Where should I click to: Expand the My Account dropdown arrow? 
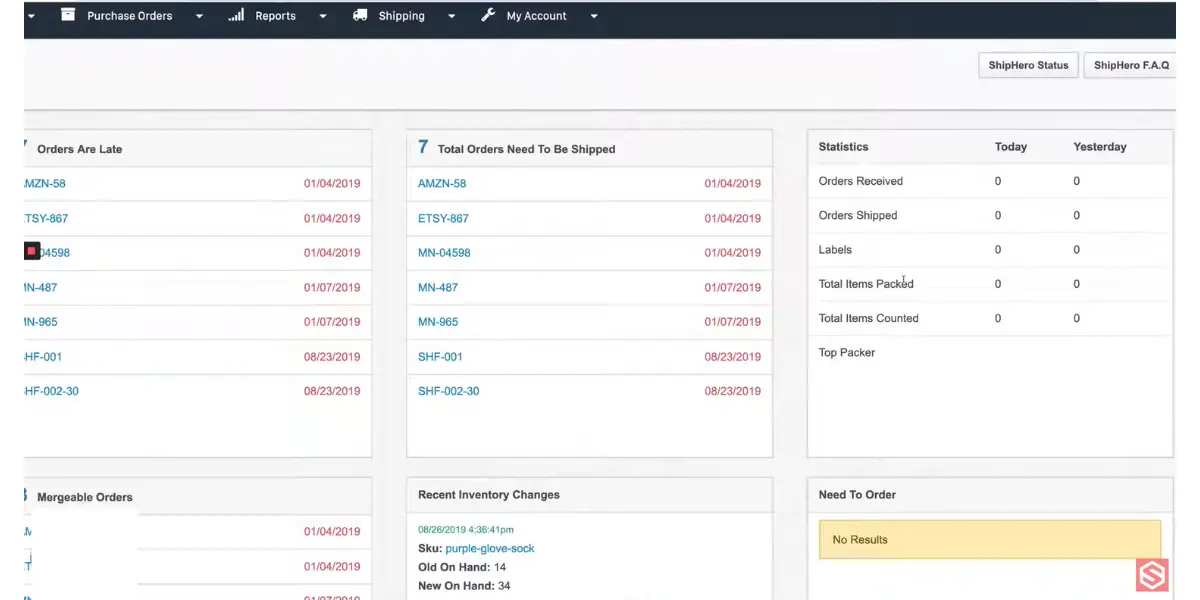tap(594, 16)
